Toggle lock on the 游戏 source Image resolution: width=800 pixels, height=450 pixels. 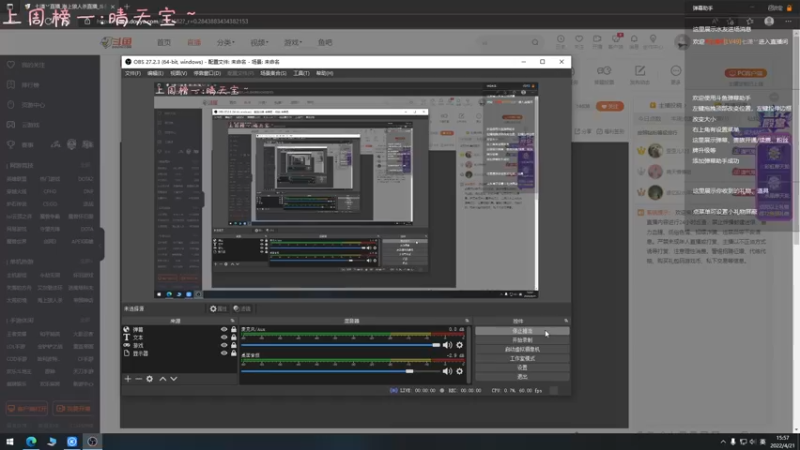click(x=234, y=345)
